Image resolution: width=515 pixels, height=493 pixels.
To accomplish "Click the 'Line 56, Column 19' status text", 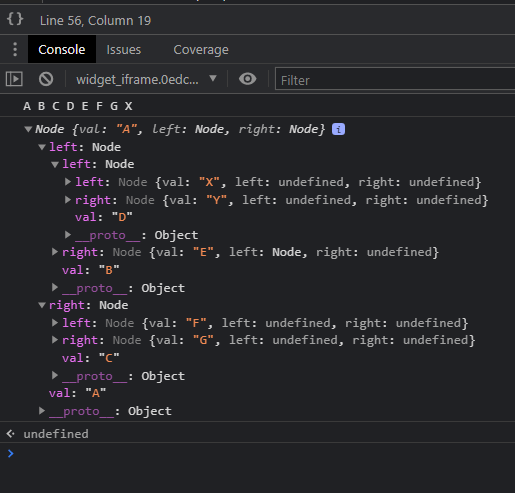I will pos(95,21).
